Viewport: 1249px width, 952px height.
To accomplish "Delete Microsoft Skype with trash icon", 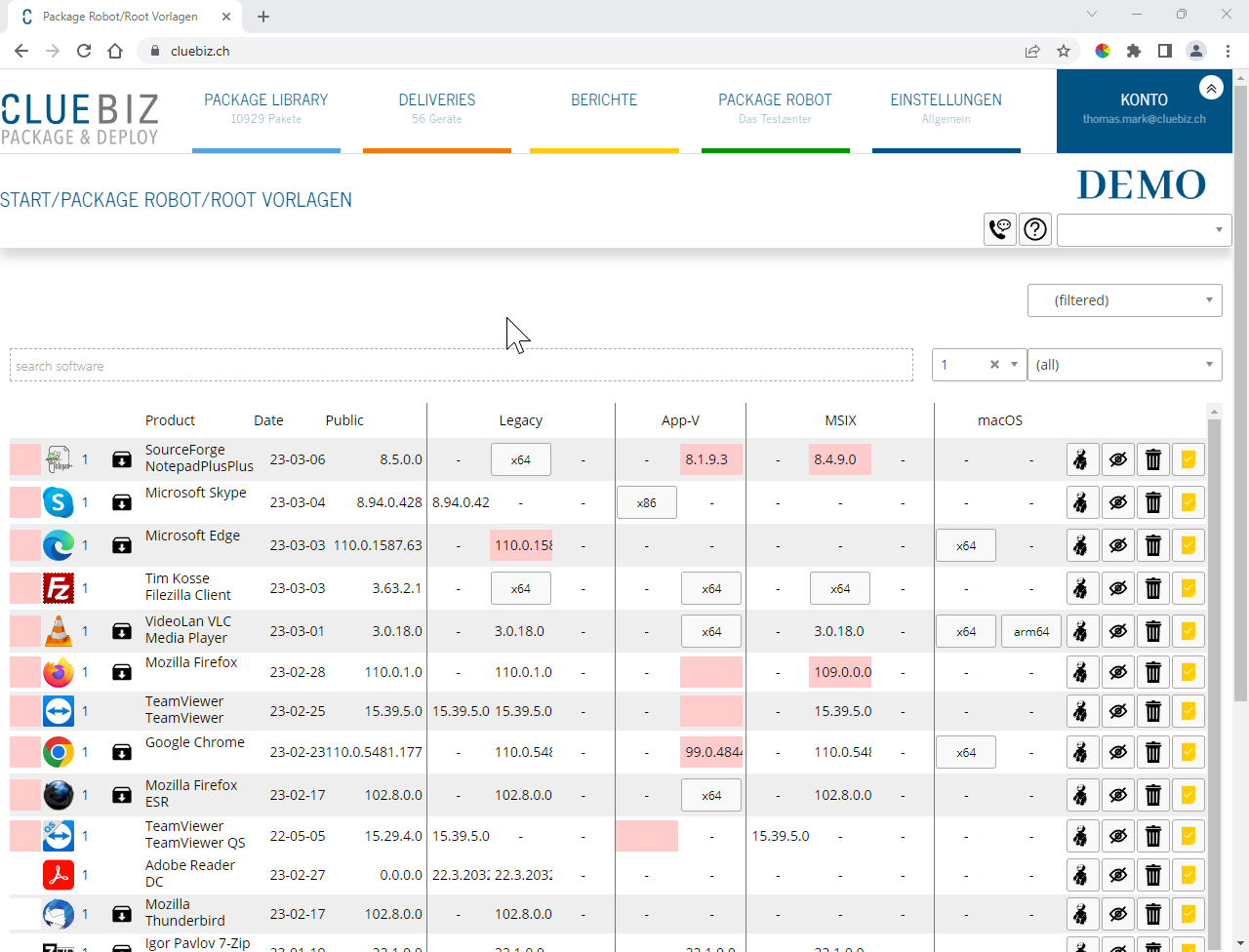I will [x=1152, y=502].
